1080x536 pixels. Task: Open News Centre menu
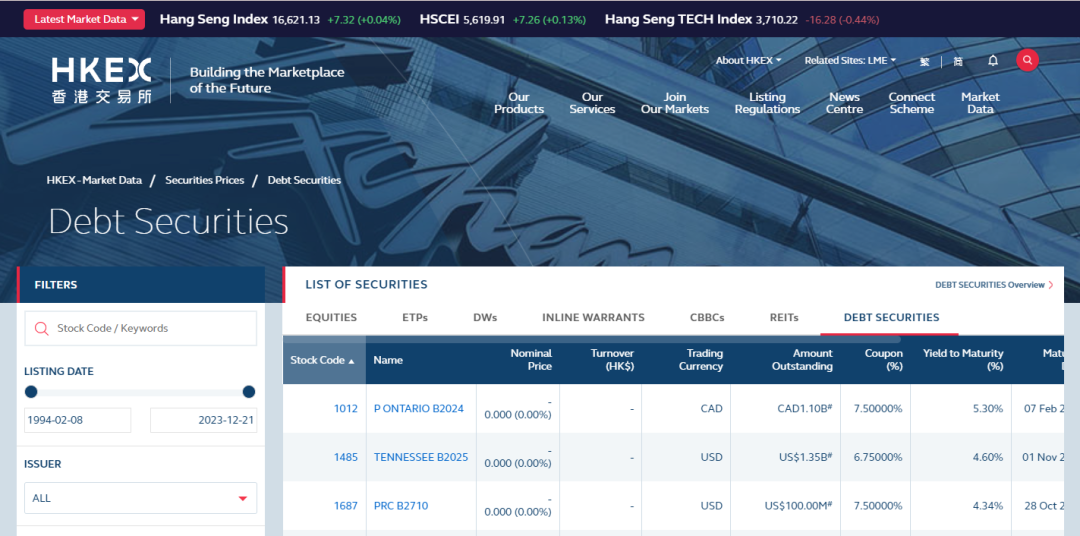844,103
